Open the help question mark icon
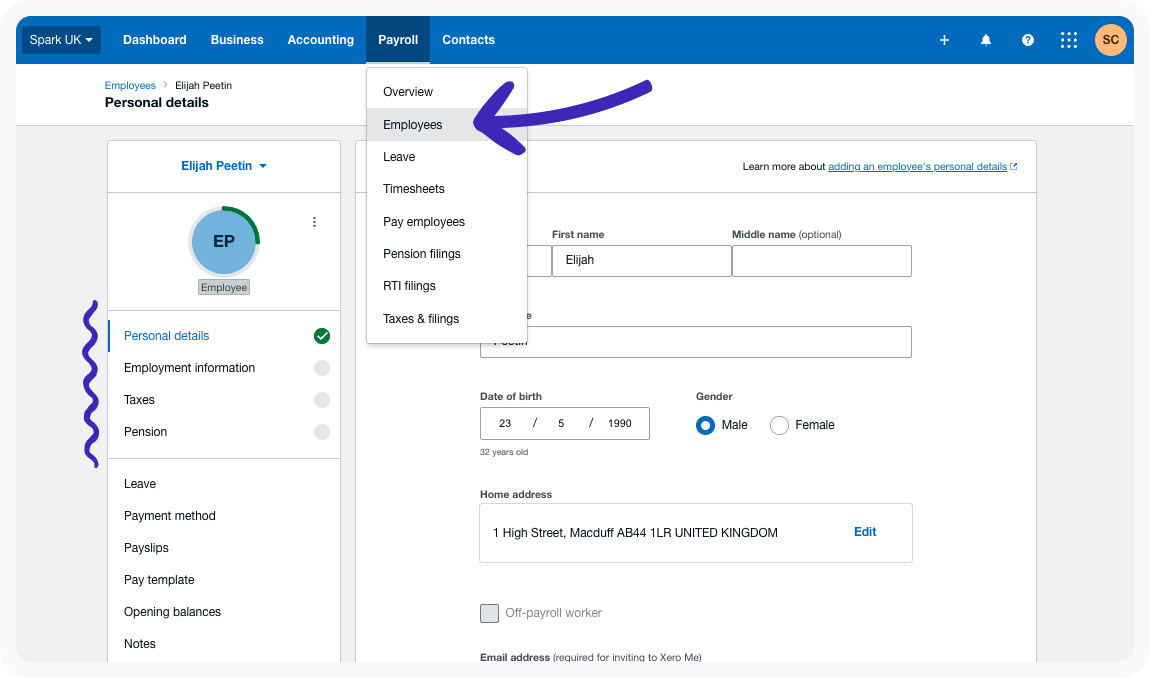 (1028, 40)
